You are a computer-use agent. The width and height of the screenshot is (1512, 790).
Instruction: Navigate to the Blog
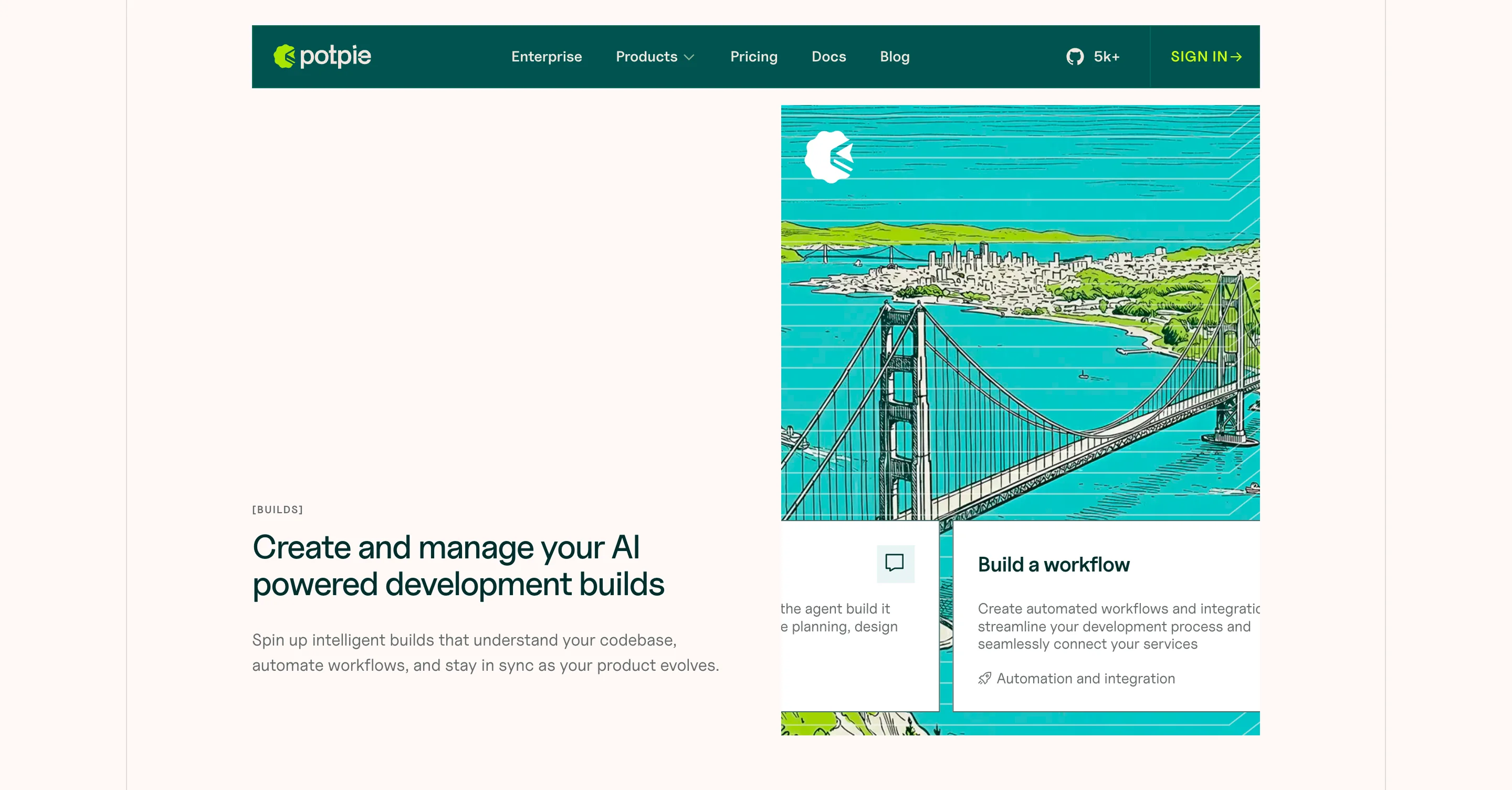(x=894, y=56)
